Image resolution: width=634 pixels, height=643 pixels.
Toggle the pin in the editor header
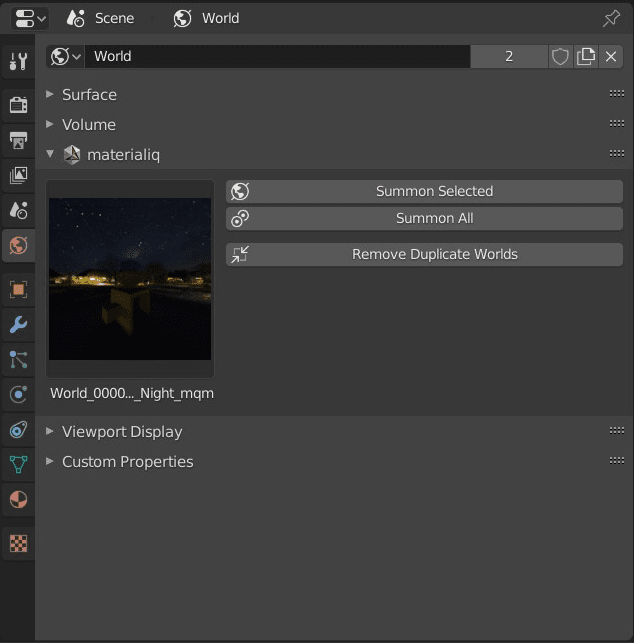(611, 18)
